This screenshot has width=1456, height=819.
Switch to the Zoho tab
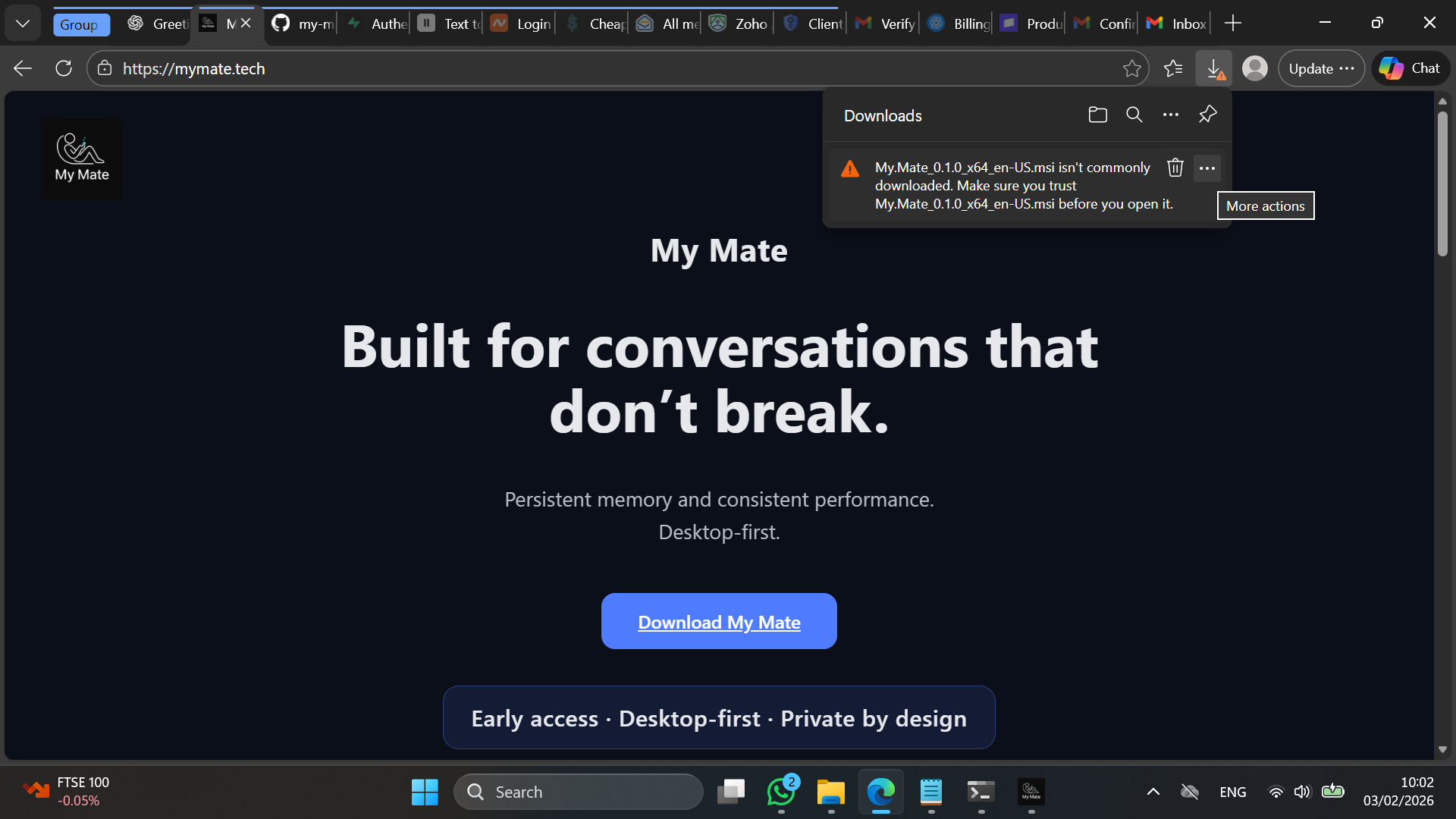click(739, 24)
